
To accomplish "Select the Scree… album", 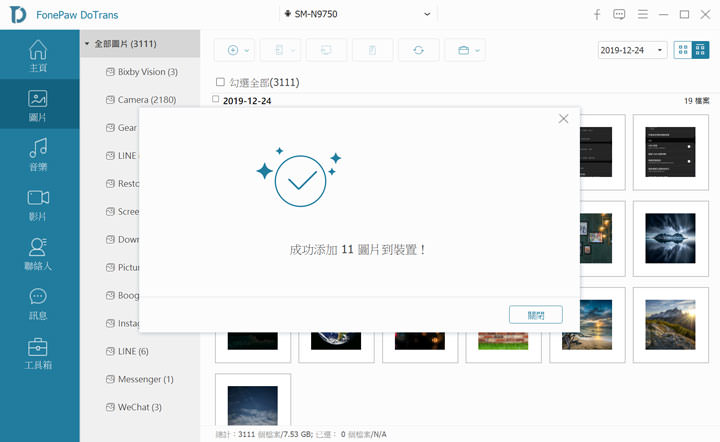I will (x=122, y=212).
